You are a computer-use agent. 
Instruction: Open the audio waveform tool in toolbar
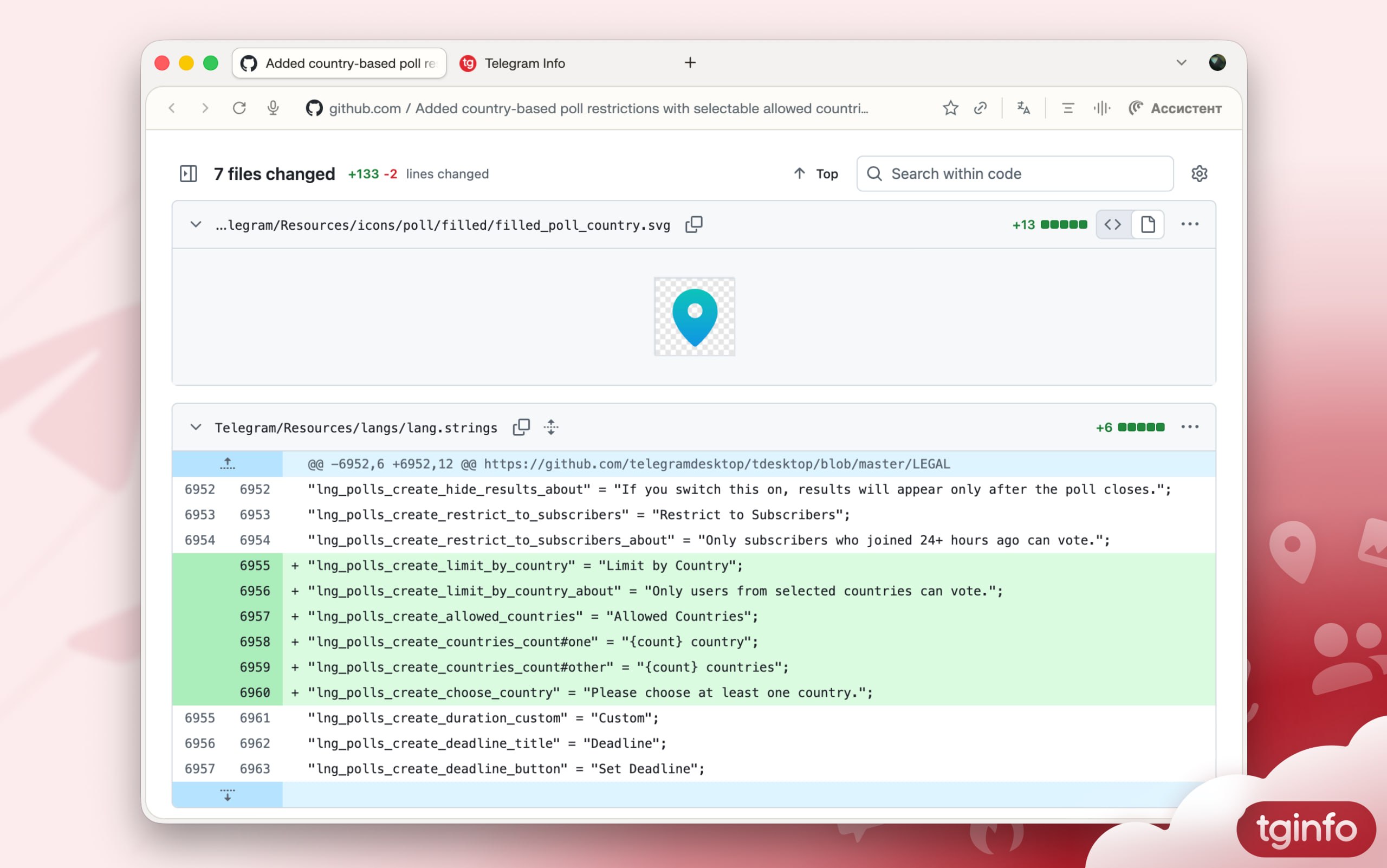tap(1101, 108)
